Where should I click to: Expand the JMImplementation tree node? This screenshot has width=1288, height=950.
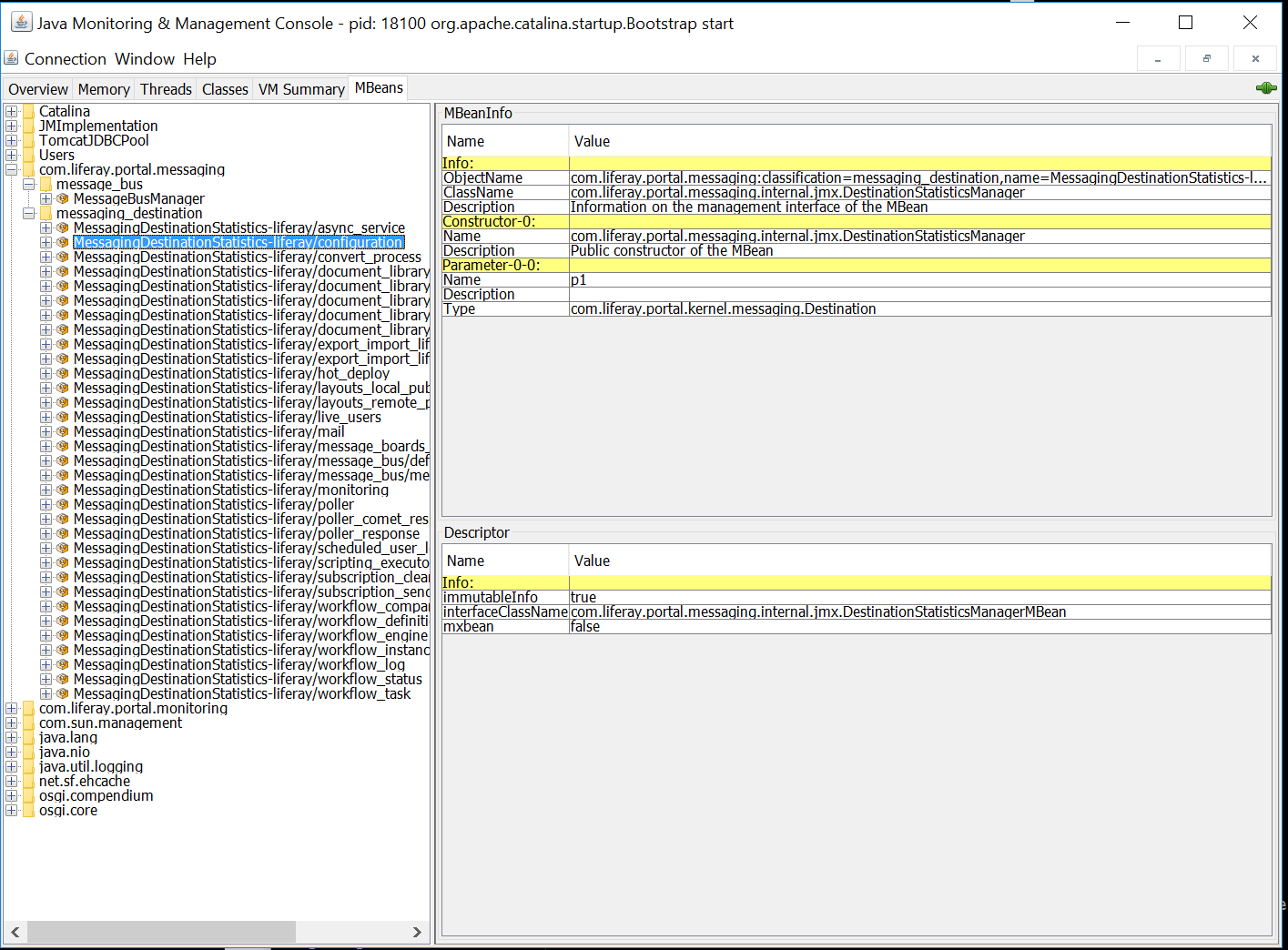pos(11,126)
